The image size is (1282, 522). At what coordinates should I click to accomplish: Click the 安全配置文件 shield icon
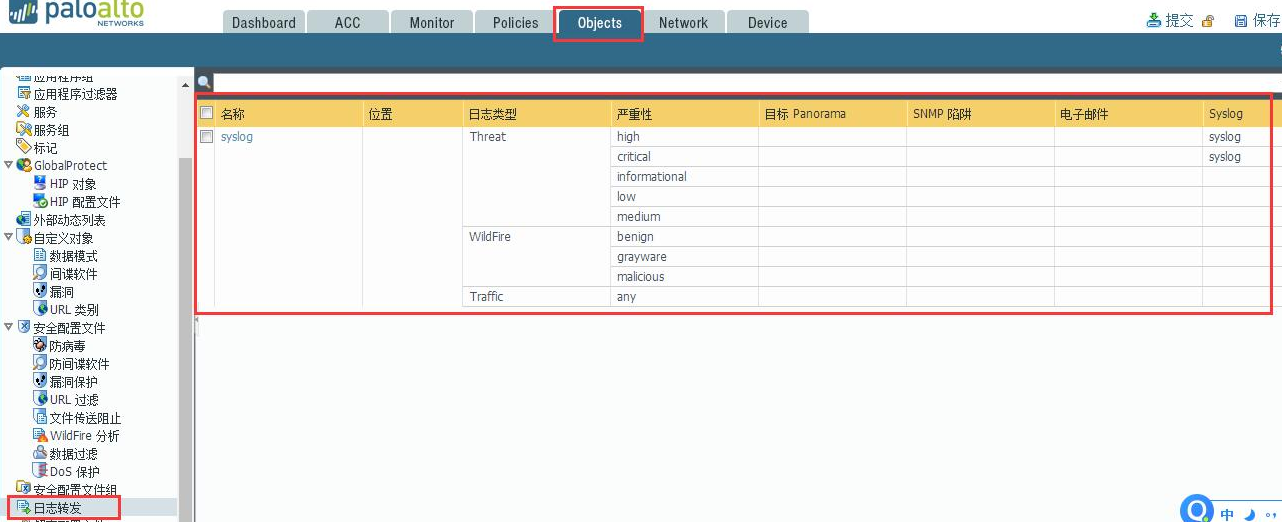pyautogui.click(x=24, y=327)
